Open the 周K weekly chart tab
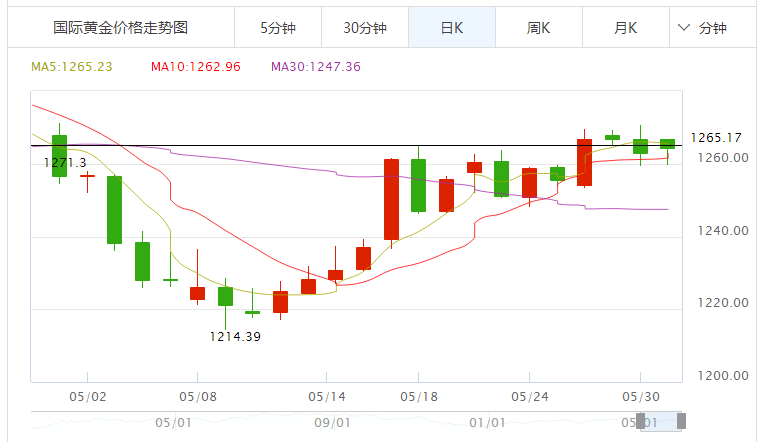The height and width of the screenshot is (442, 760). pos(538,28)
